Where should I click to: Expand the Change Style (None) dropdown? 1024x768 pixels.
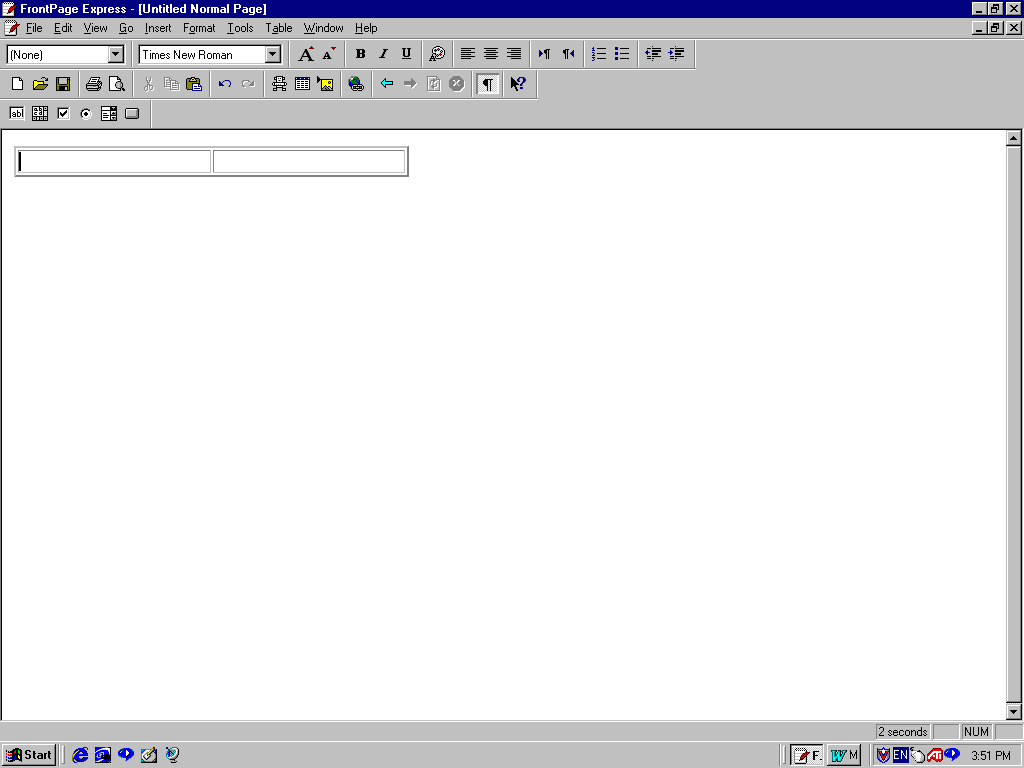tap(116, 55)
